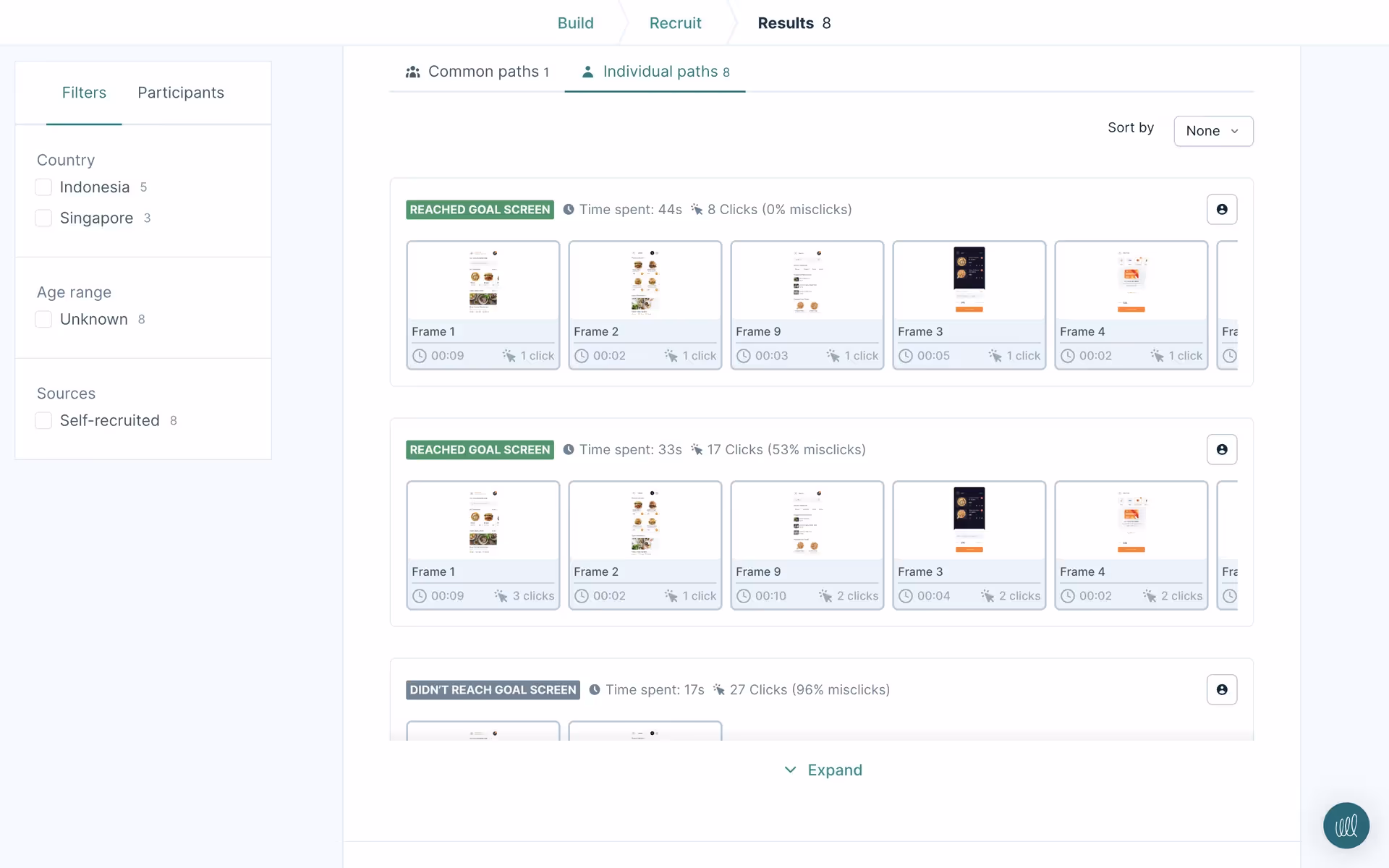Go to the Recruit step
The width and height of the screenshot is (1389, 868).
[675, 23]
